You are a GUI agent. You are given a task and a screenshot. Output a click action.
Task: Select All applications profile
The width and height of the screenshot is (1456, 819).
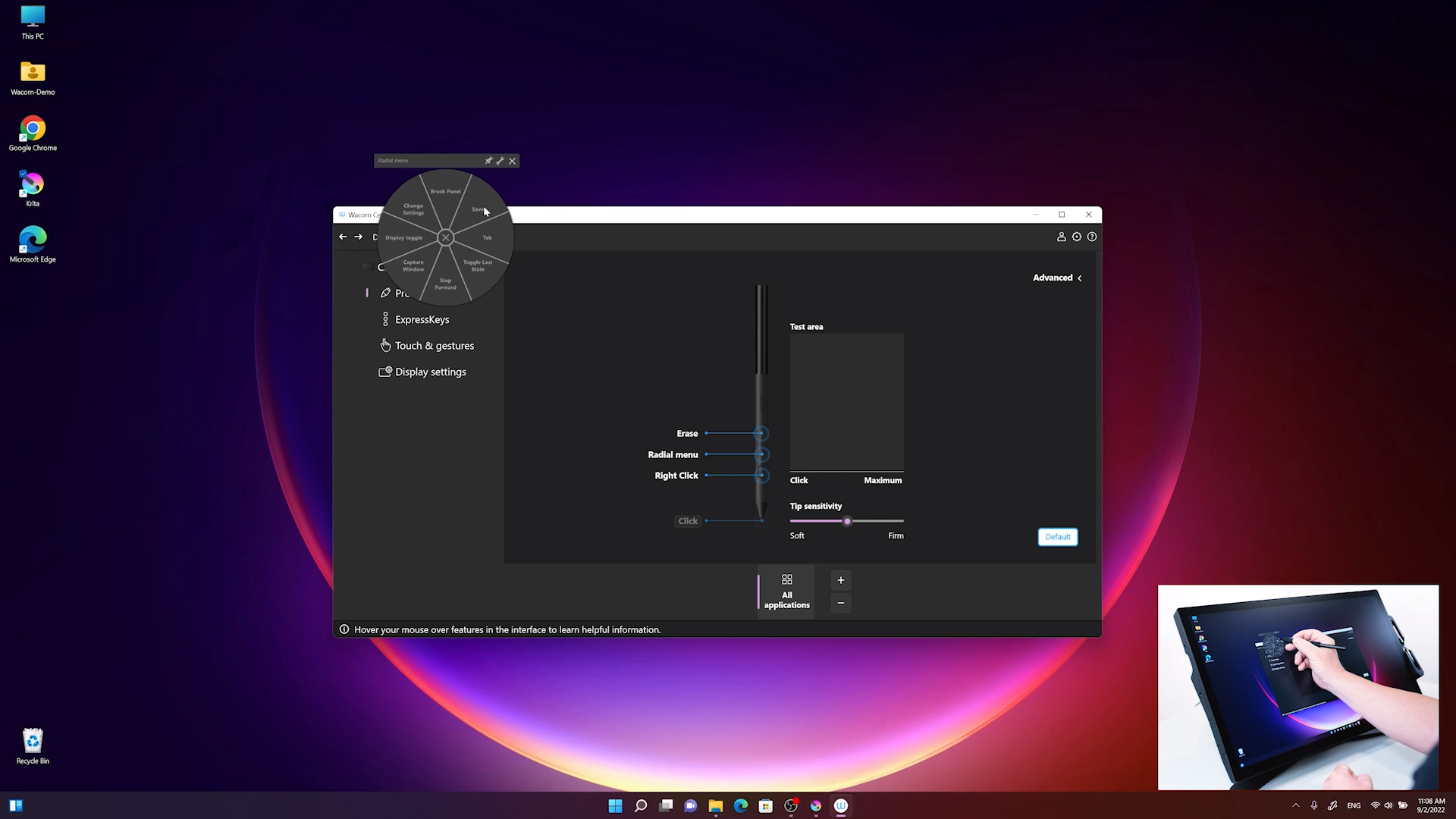pyautogui.click(x=786, y=591)
